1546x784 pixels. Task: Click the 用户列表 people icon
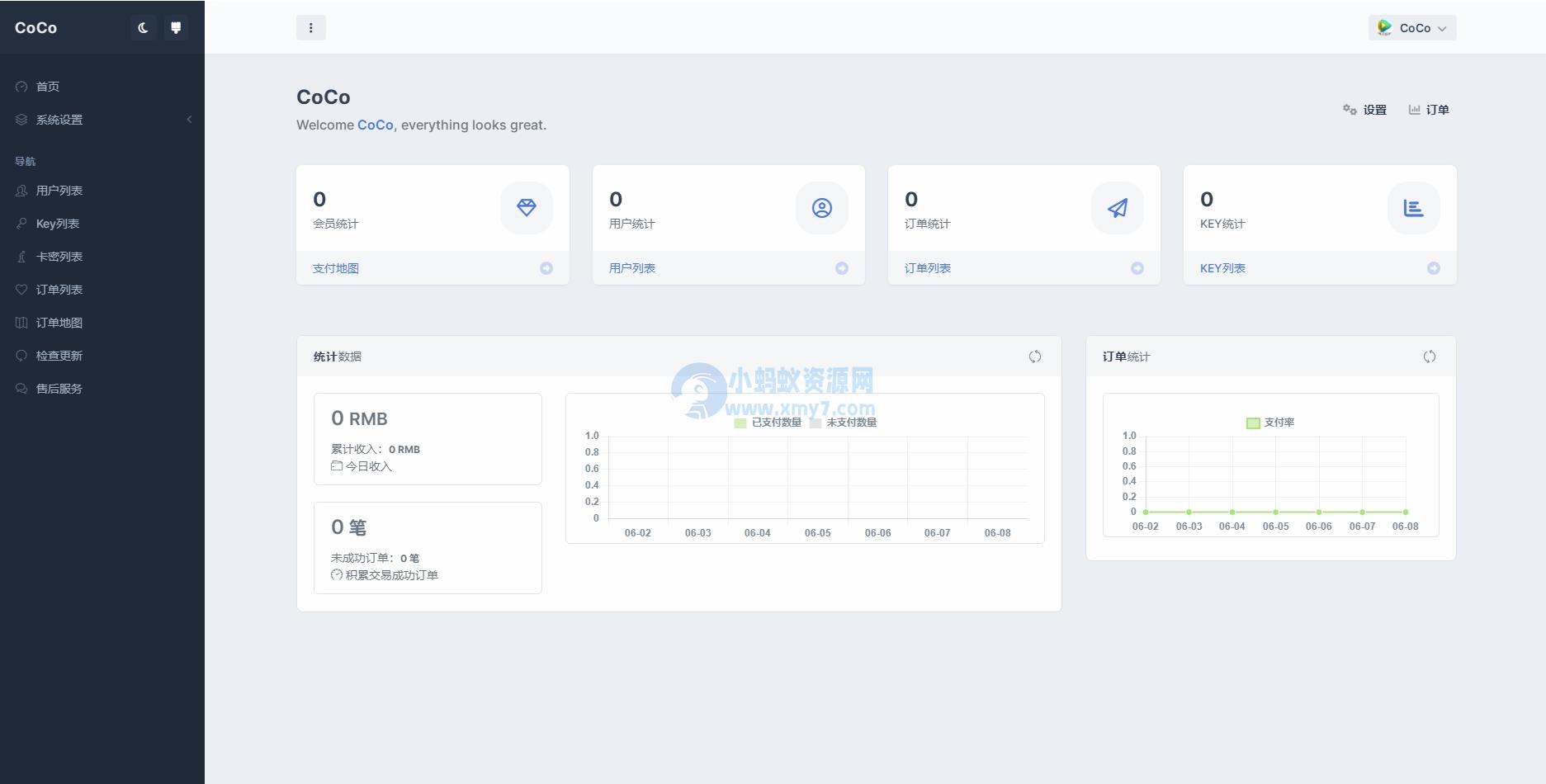(21, 191)
